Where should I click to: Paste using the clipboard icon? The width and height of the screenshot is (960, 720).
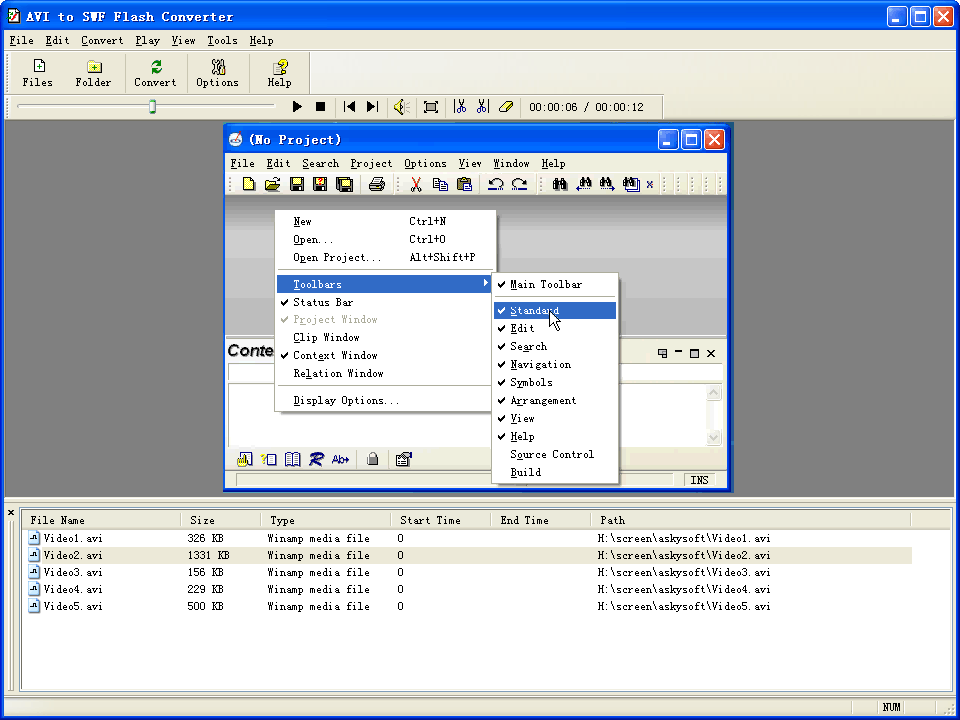tap(464, 184)
